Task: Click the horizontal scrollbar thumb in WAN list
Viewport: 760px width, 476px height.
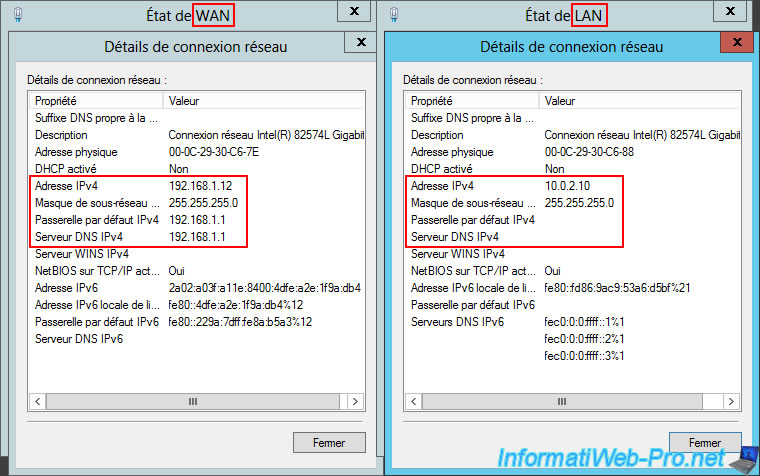Action: tap(193, 401)
